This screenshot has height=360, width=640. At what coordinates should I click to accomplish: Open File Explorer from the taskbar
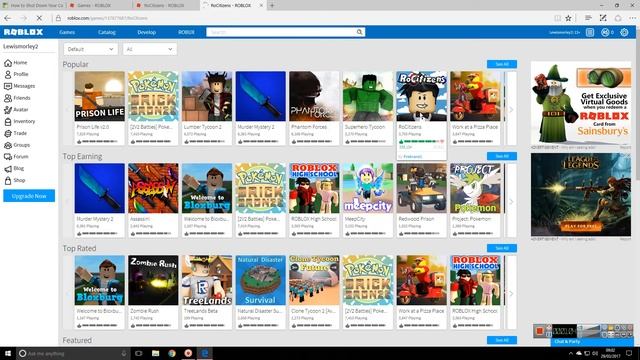tap(156, 353)
